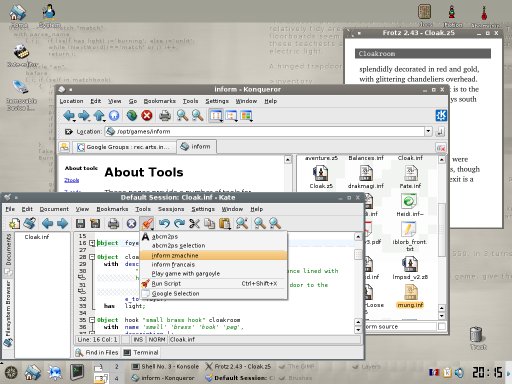Image resolution: width=512 pixels, height=384 pixels.
Task: Switch to Frotz 2.43 taskbar entry
Action: [238, 367]
